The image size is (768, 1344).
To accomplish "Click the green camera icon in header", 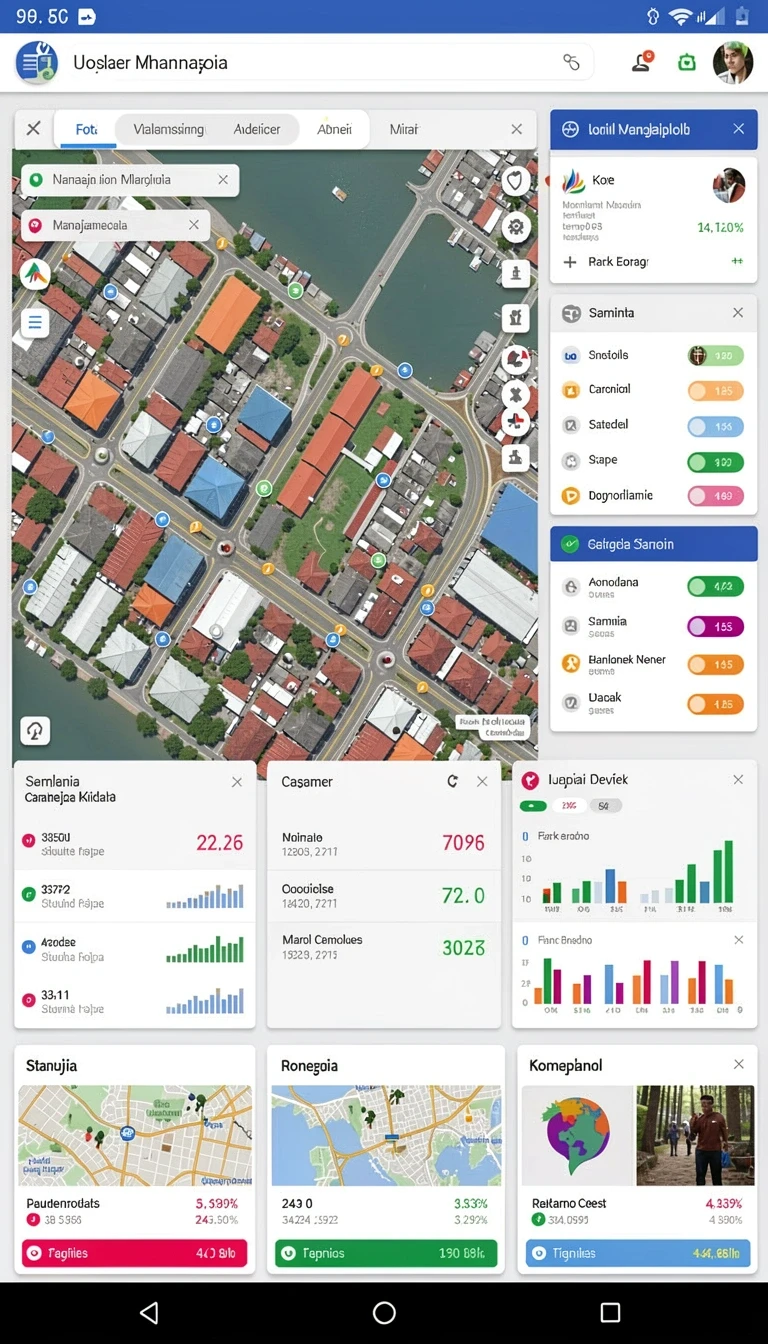I will [686, 62].
